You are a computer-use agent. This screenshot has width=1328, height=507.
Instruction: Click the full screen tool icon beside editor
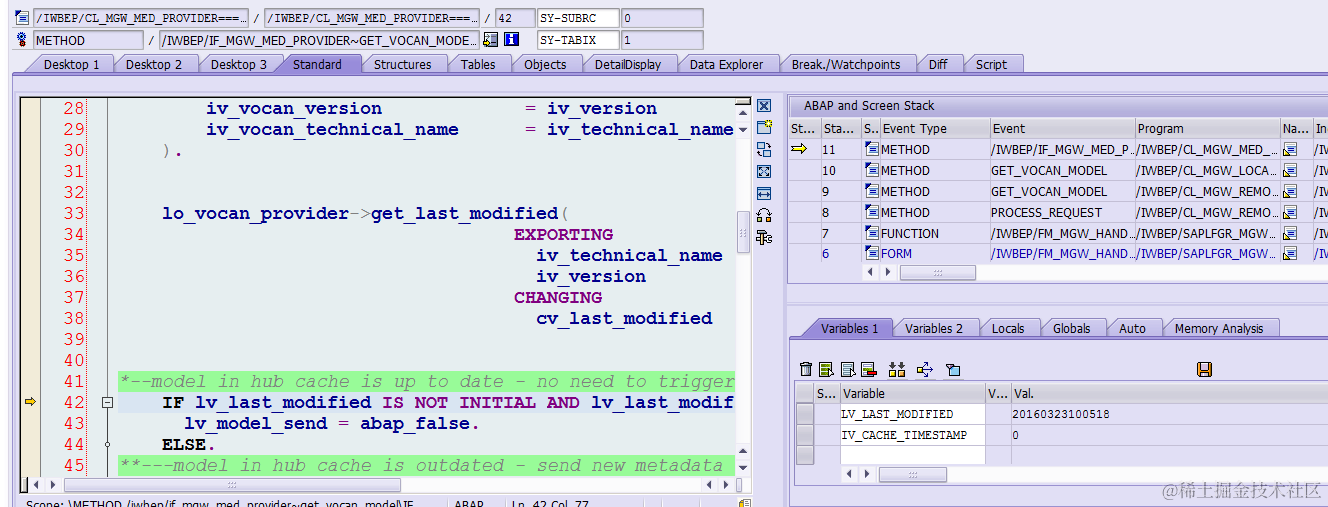pos(764,172)
